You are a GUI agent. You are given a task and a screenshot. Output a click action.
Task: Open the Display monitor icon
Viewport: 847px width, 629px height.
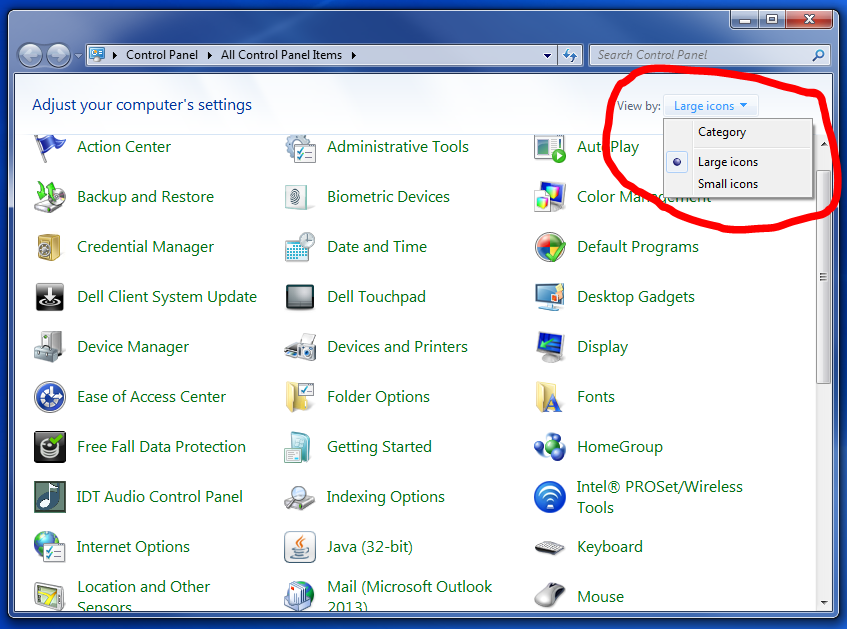click(550, 347)
